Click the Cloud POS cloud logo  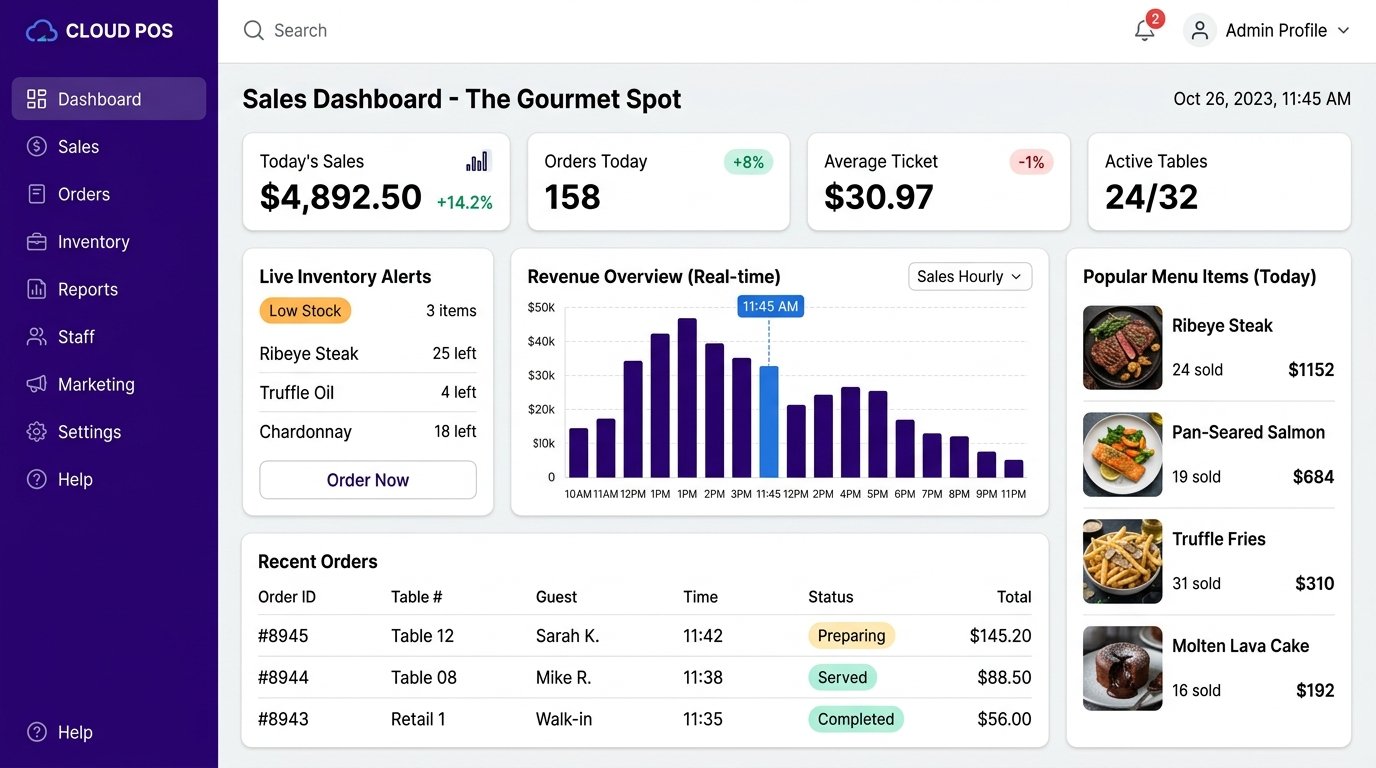(42, 31)
